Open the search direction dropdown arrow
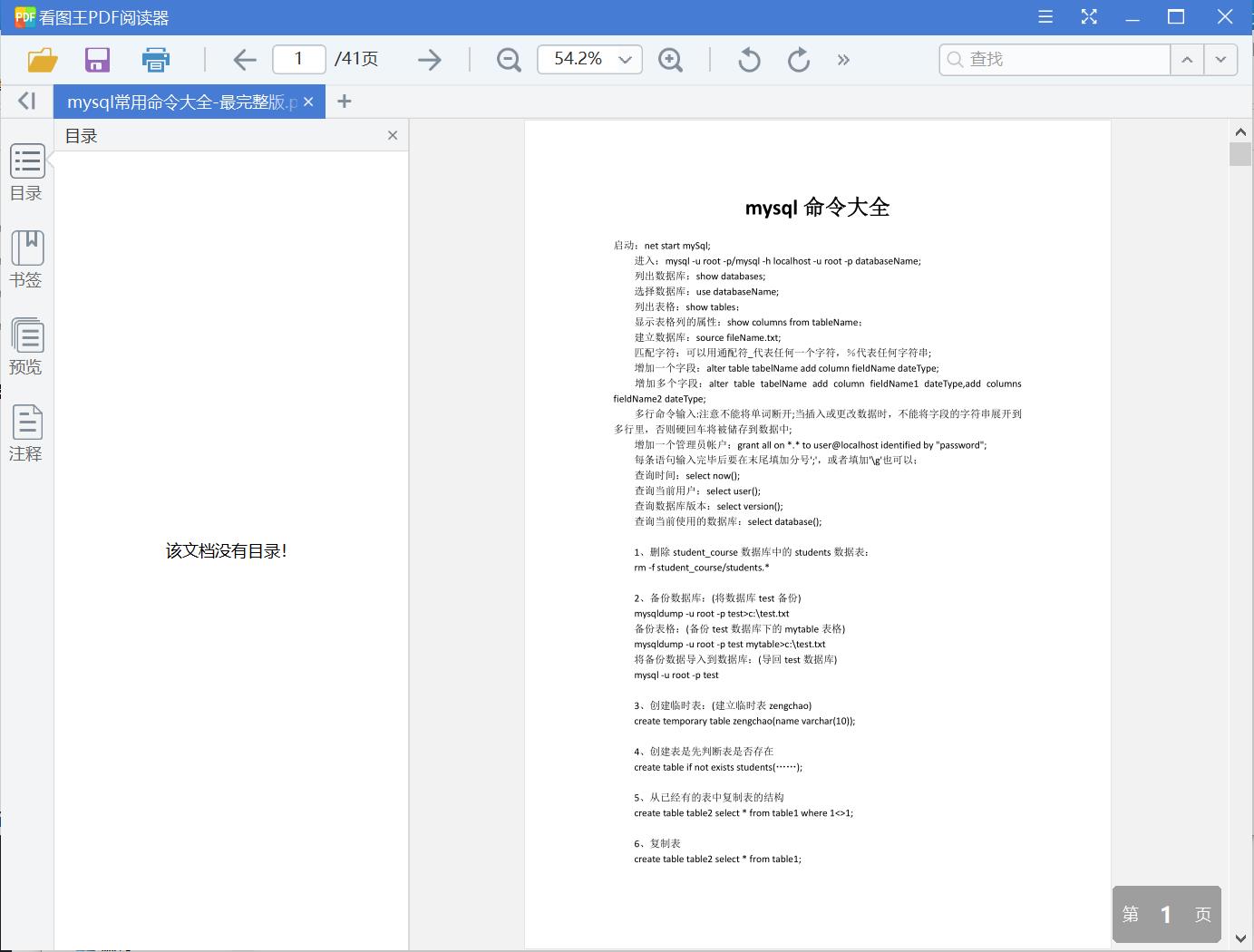Viewport: 1254px width, 952px height. pyautogui.click(x=1220, y=59)
